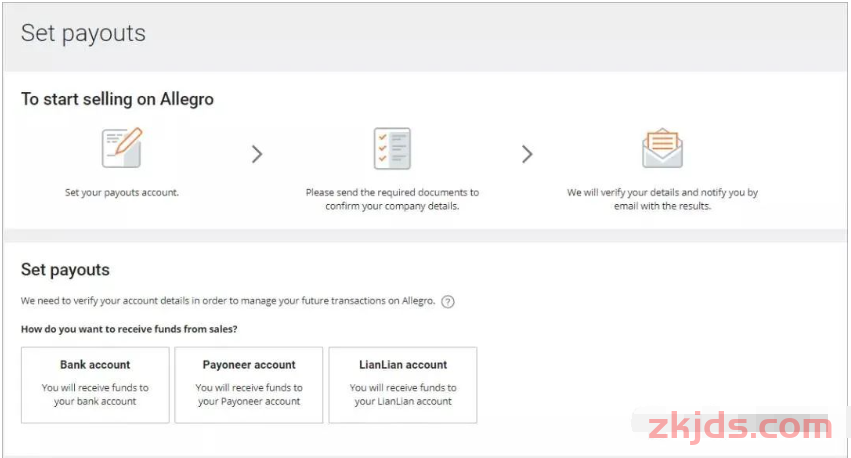Click the 'To start selling on Allegro' heading
This screenshot has width=851, height=458.
click(117, 99)
